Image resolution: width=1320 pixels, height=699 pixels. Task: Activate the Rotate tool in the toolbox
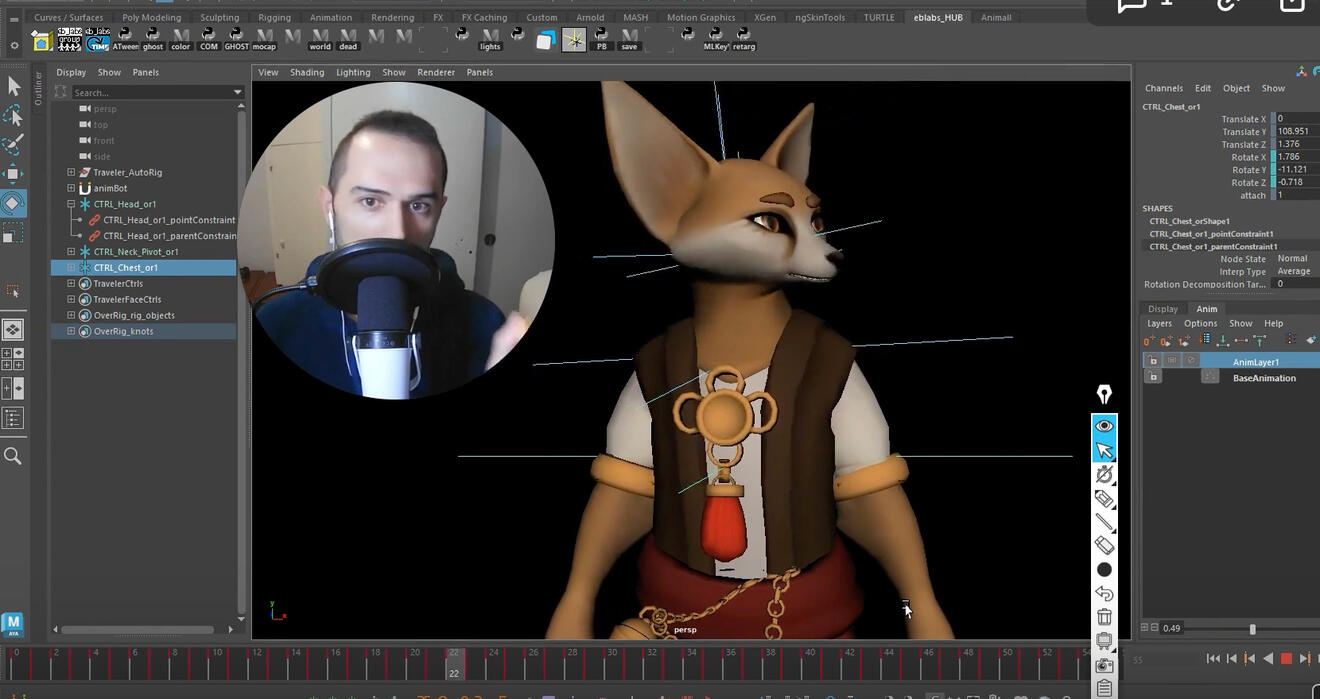[x=13, y=204]
